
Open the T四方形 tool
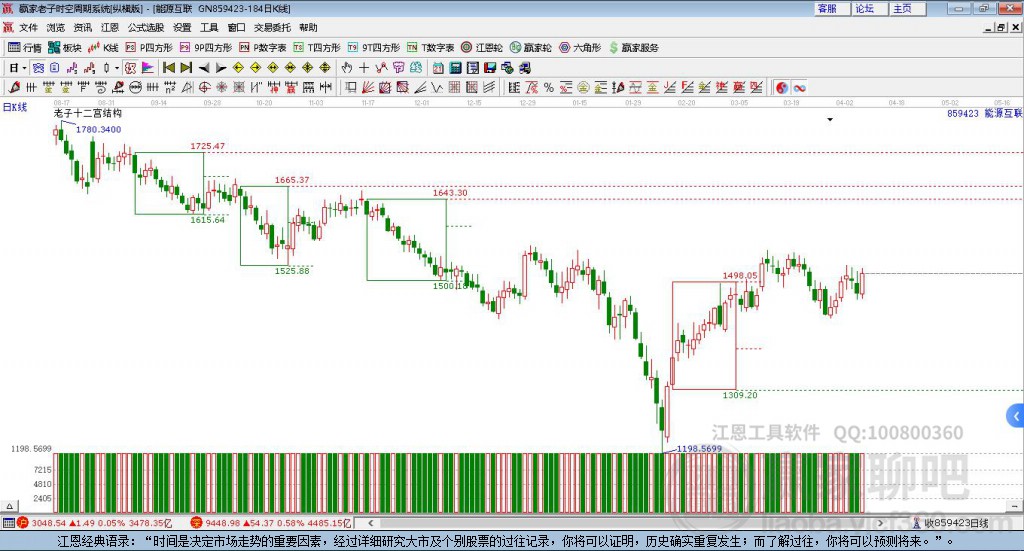click(x=317, y=48)
